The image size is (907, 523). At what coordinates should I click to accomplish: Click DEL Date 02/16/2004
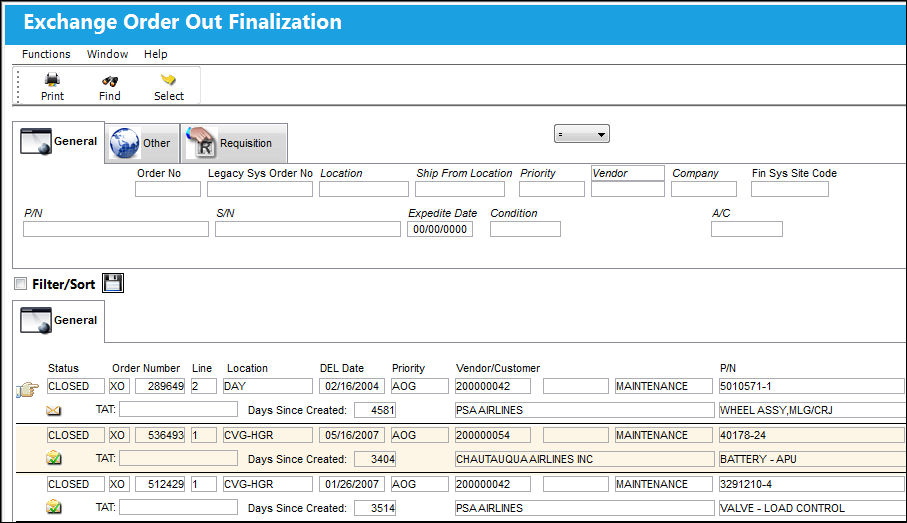[x=352, y=386]
